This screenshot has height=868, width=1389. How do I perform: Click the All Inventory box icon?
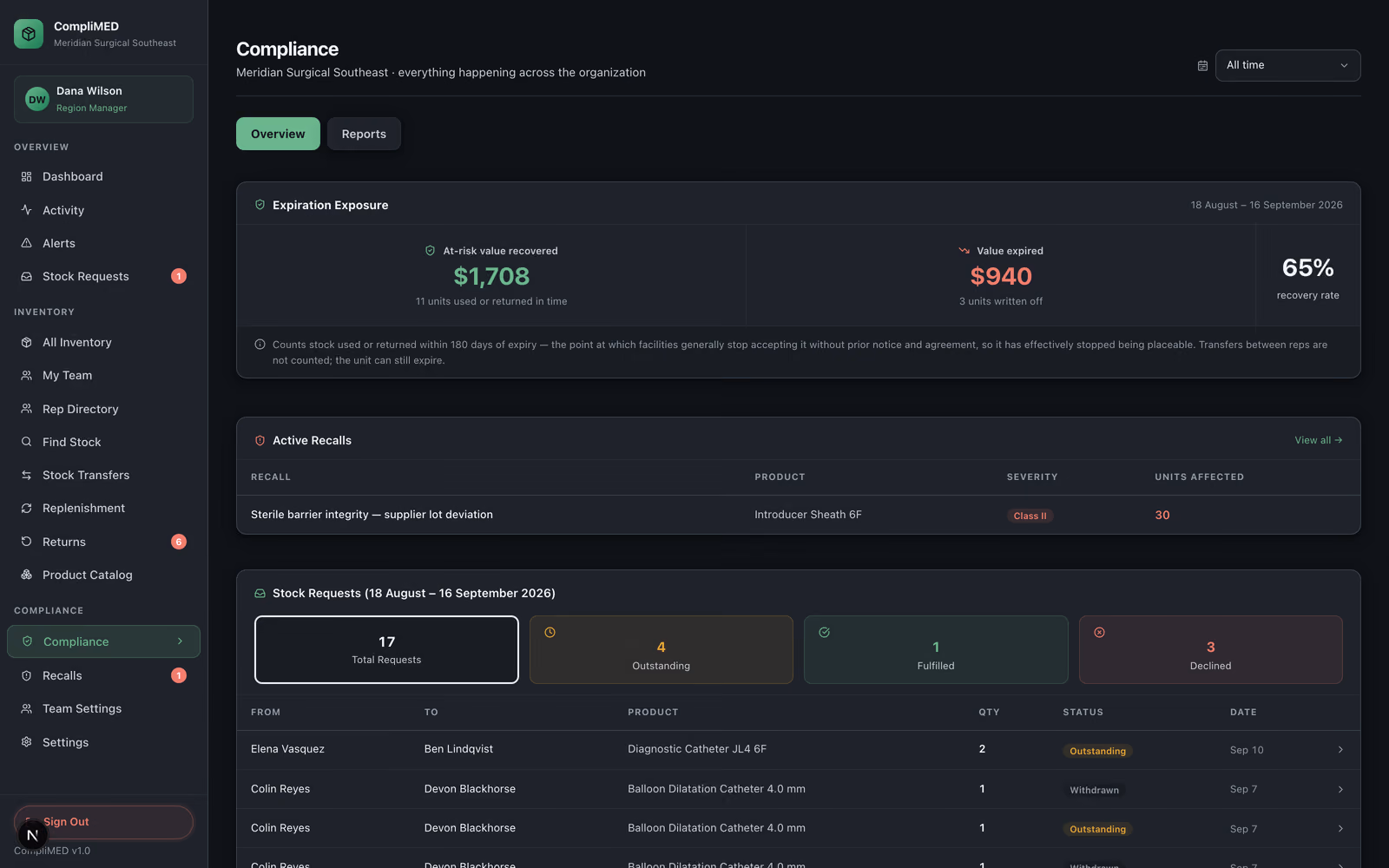[x=26, y=342]
